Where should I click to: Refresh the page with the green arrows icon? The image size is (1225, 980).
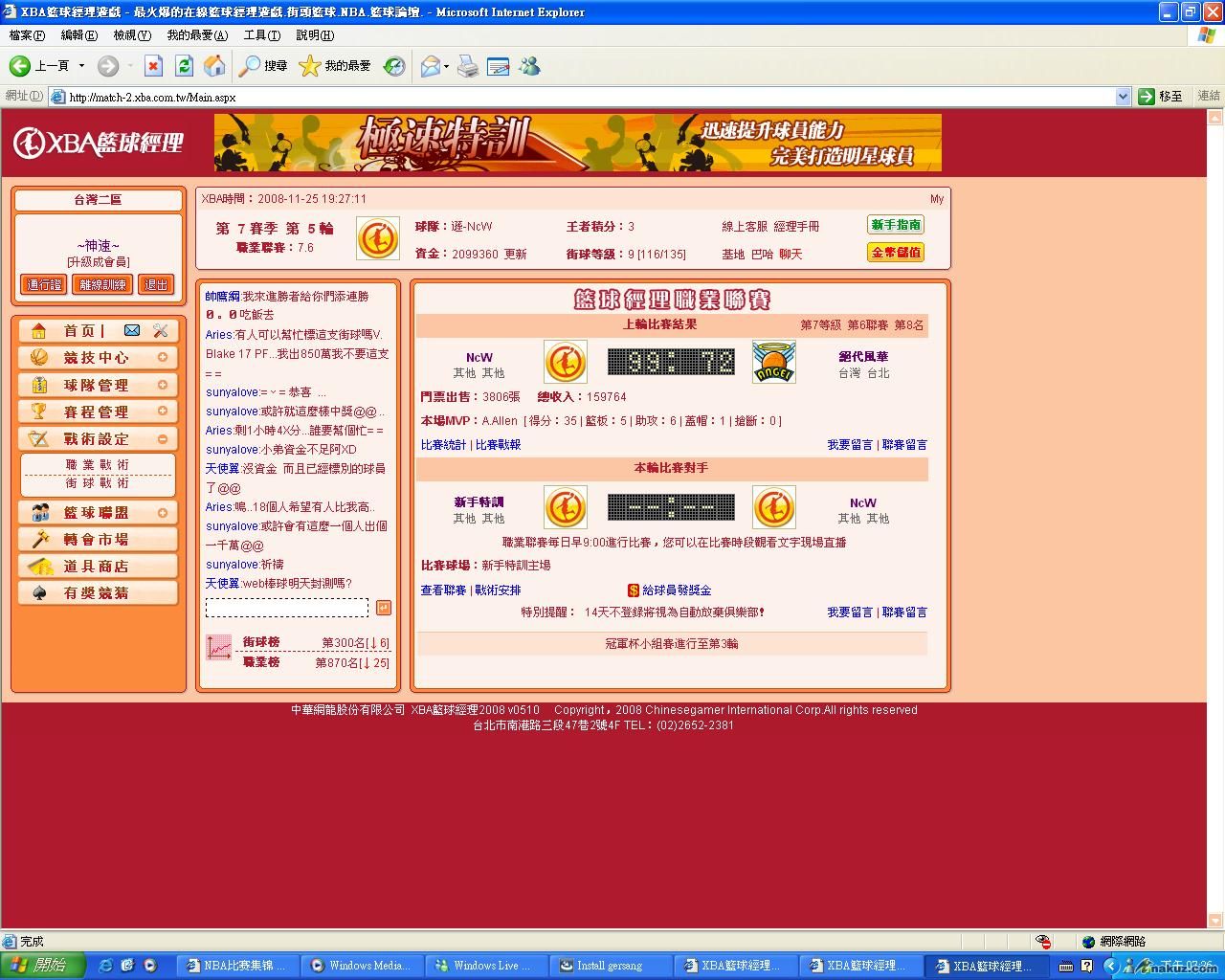click(184, 65)
